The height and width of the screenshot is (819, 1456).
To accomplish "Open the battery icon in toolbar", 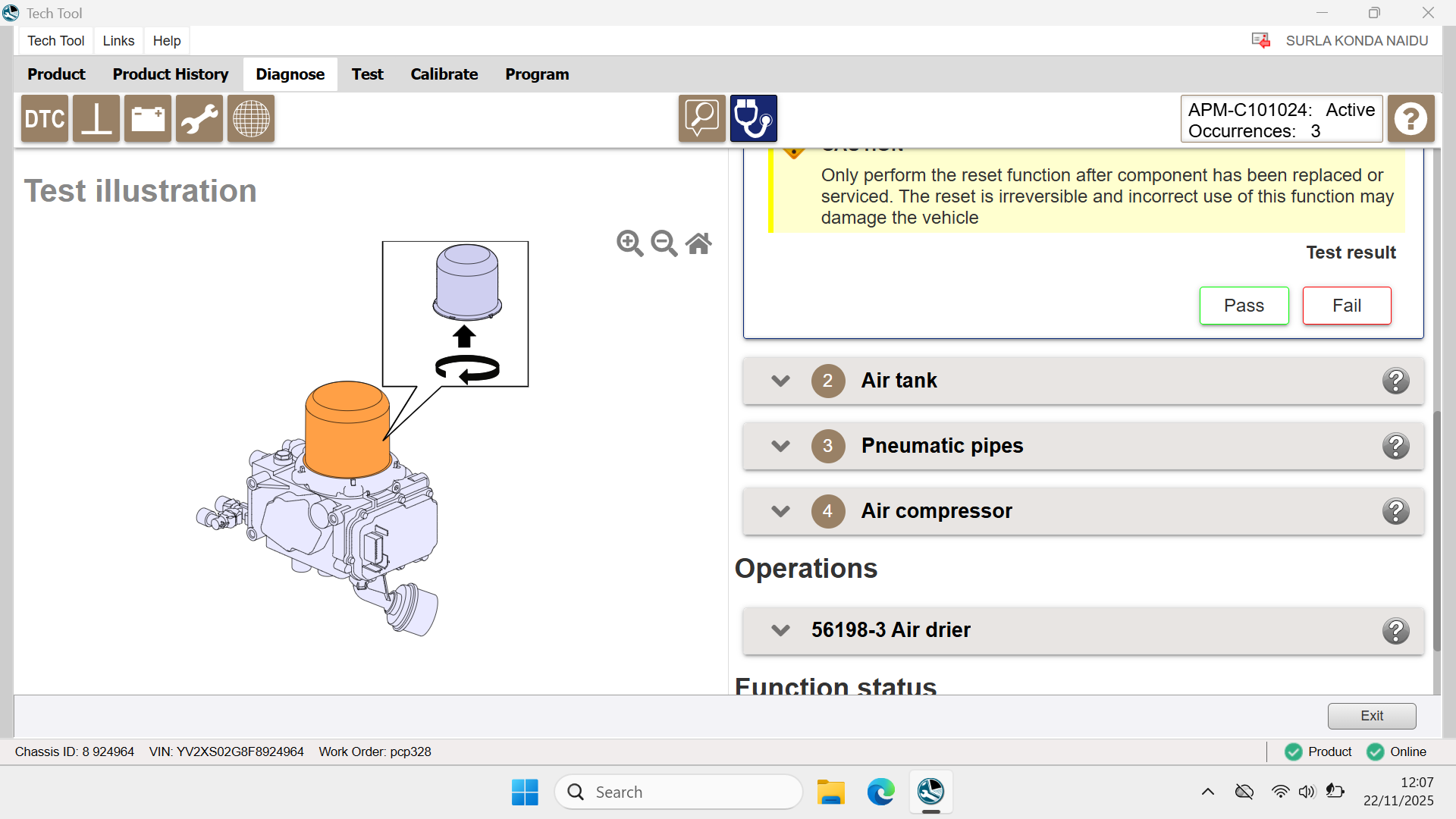I will pyautogui.click(x=148, y=119).
